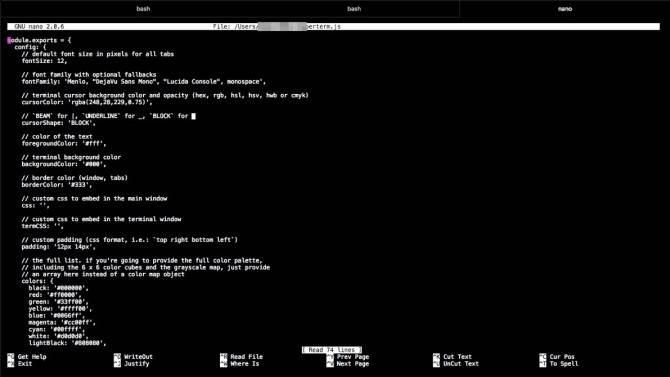Click the Cut Text shortcut label

458,356
